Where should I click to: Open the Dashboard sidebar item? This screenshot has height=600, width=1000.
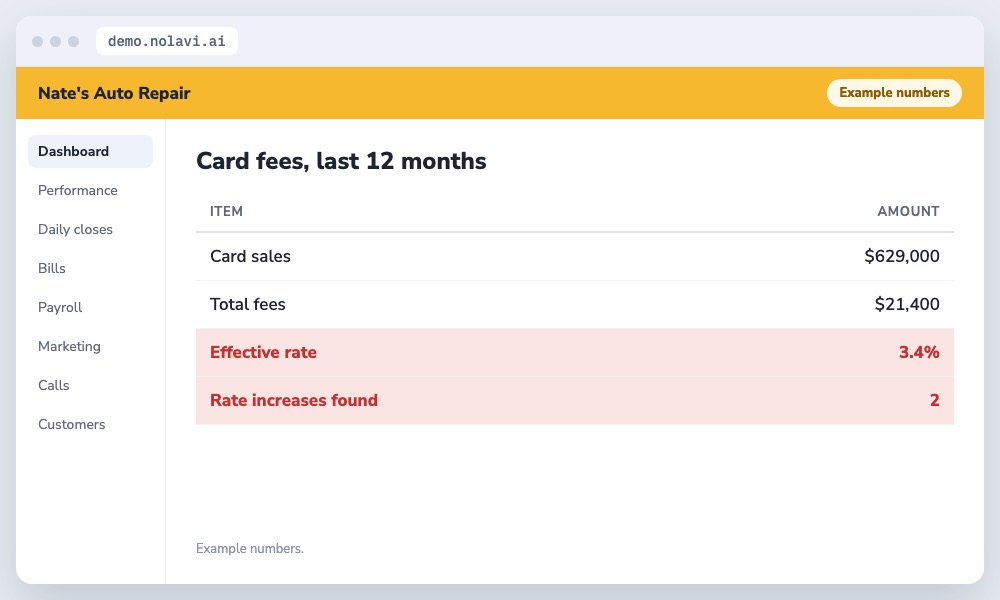point(90,151)
